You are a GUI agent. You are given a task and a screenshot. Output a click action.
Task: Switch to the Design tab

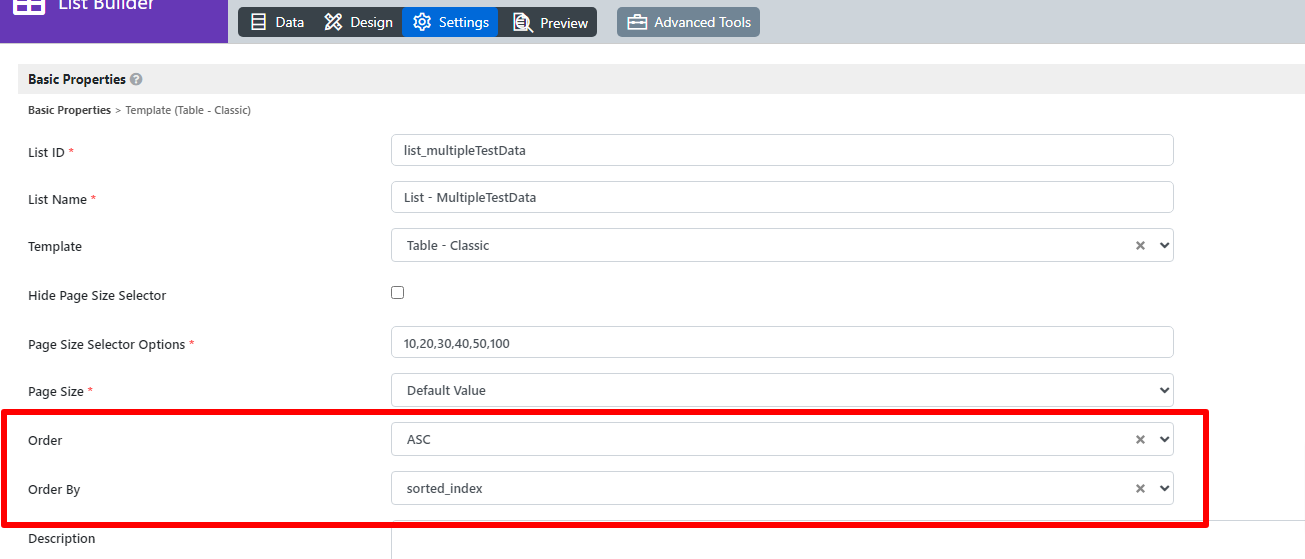point(358,22)
